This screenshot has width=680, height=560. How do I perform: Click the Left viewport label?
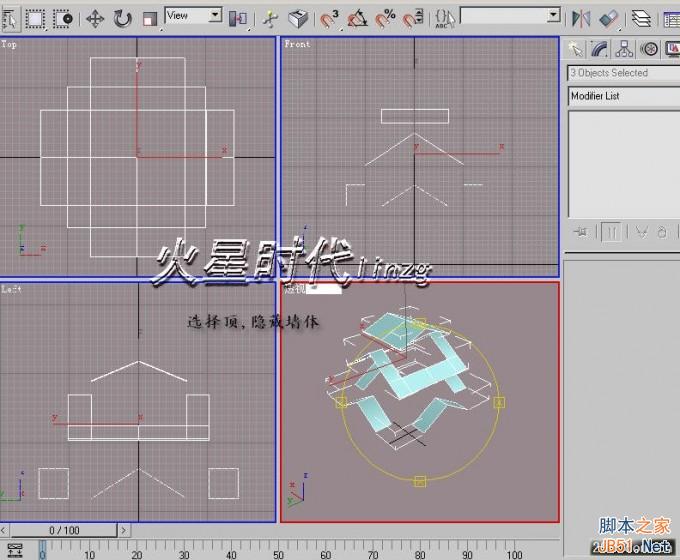click(x=11, y=289)
